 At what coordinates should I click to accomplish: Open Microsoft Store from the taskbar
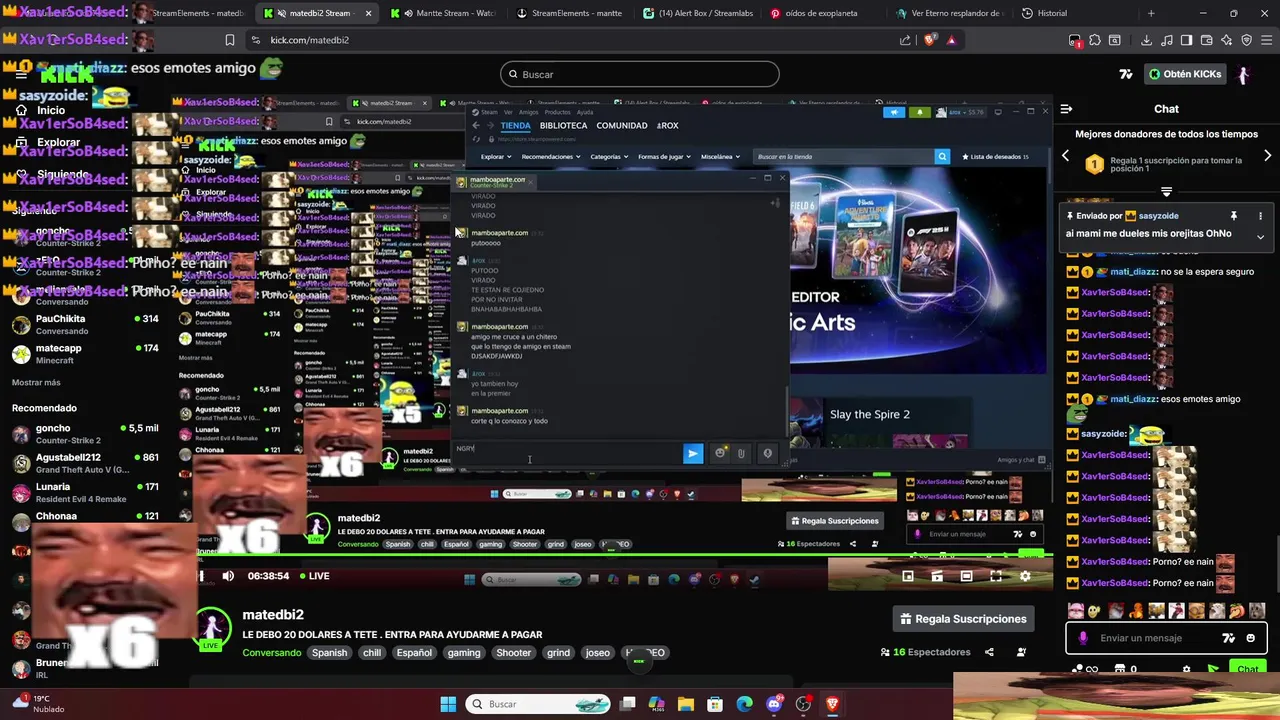715,704
